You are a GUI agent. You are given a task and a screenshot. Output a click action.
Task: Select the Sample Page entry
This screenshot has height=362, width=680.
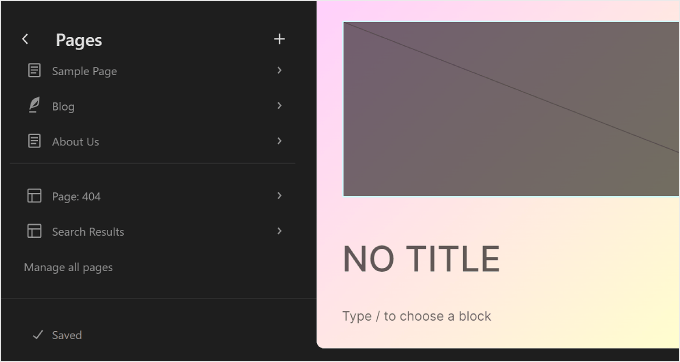click(154, 71)
